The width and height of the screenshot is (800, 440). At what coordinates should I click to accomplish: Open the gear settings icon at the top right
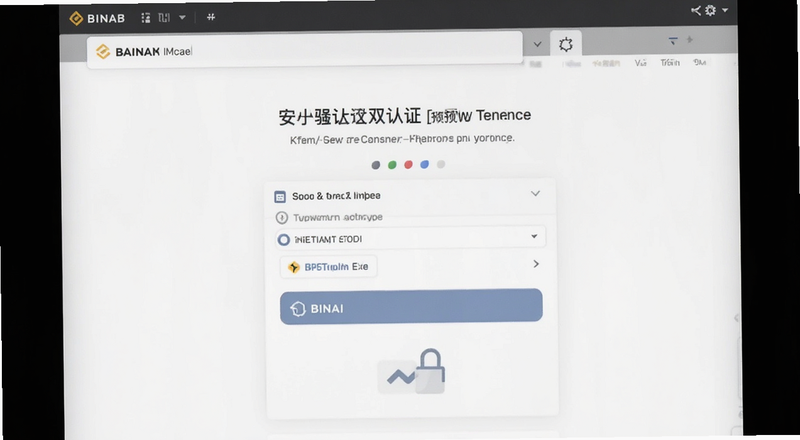(710, 10)
